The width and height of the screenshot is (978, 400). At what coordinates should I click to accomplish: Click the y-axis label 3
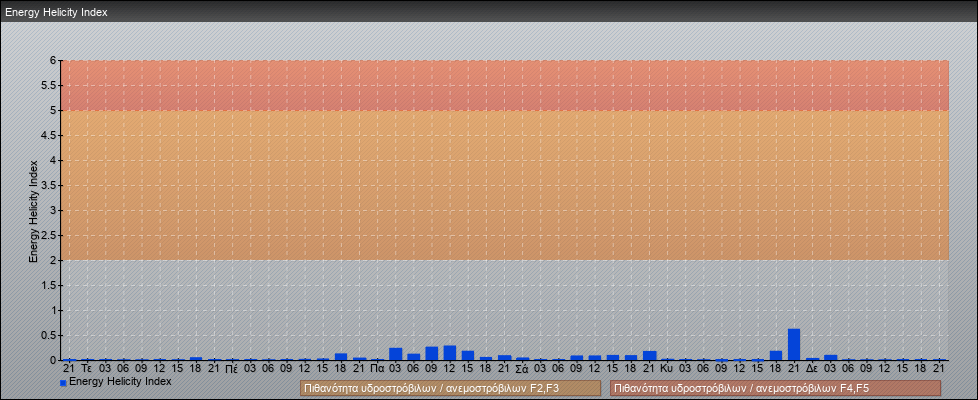[x=53, y=210]
